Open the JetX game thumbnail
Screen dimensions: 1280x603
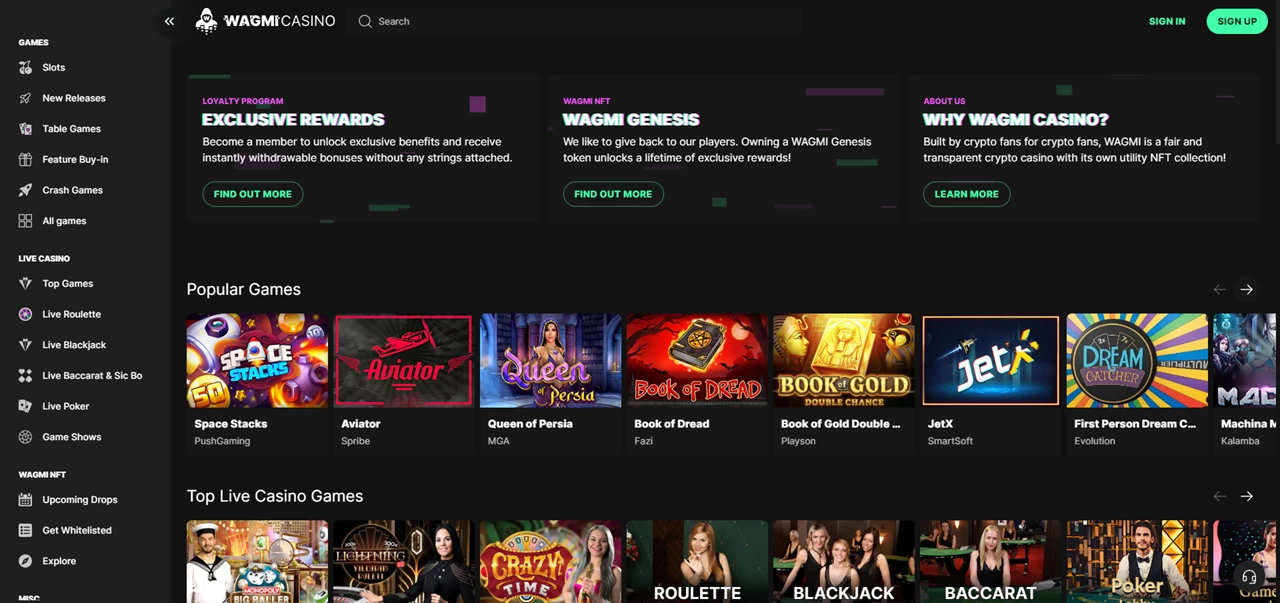pyautogui.click(x=990, y=360)
